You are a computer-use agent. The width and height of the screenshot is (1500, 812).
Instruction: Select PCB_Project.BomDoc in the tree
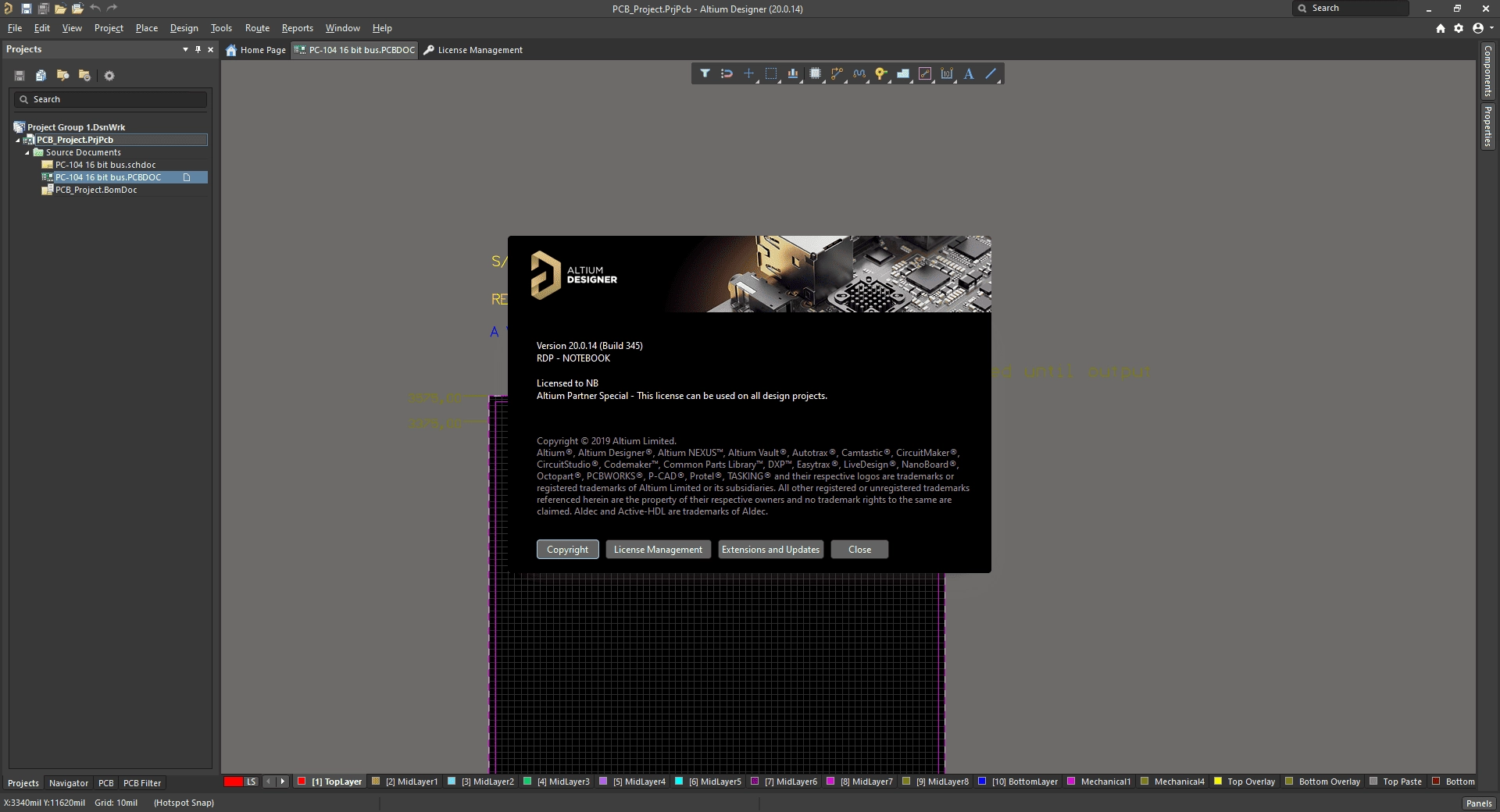(96, 190)
